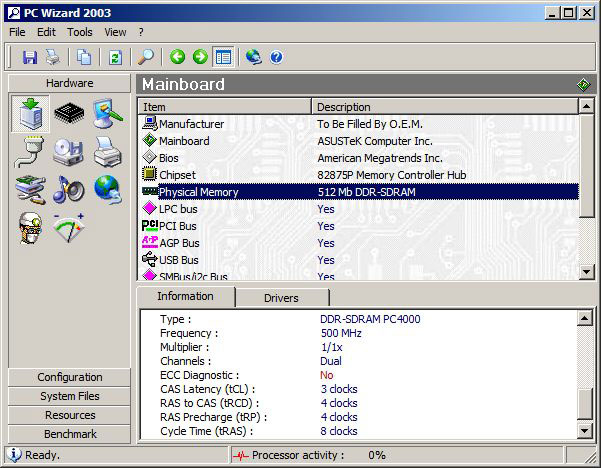Click the 'Channels :' Dual value

[331, 361]
